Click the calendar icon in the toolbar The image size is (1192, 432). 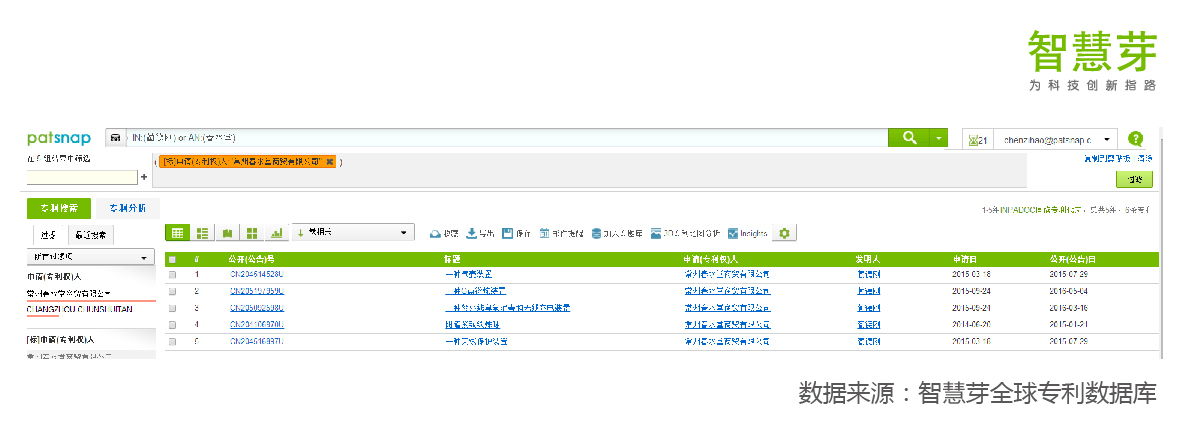(544, 233)
